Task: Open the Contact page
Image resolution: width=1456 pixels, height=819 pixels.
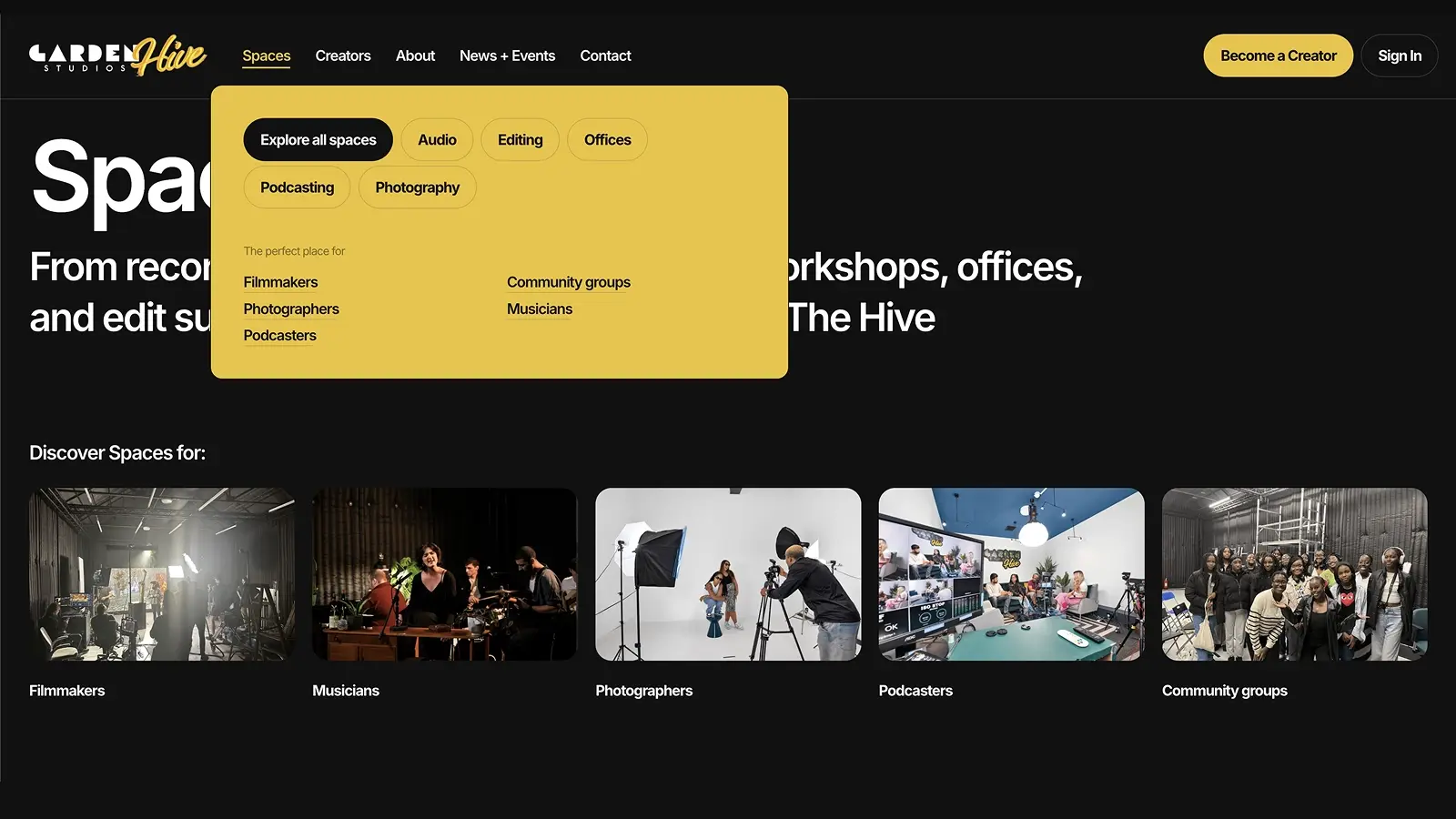Action: [x=605, y=56]
